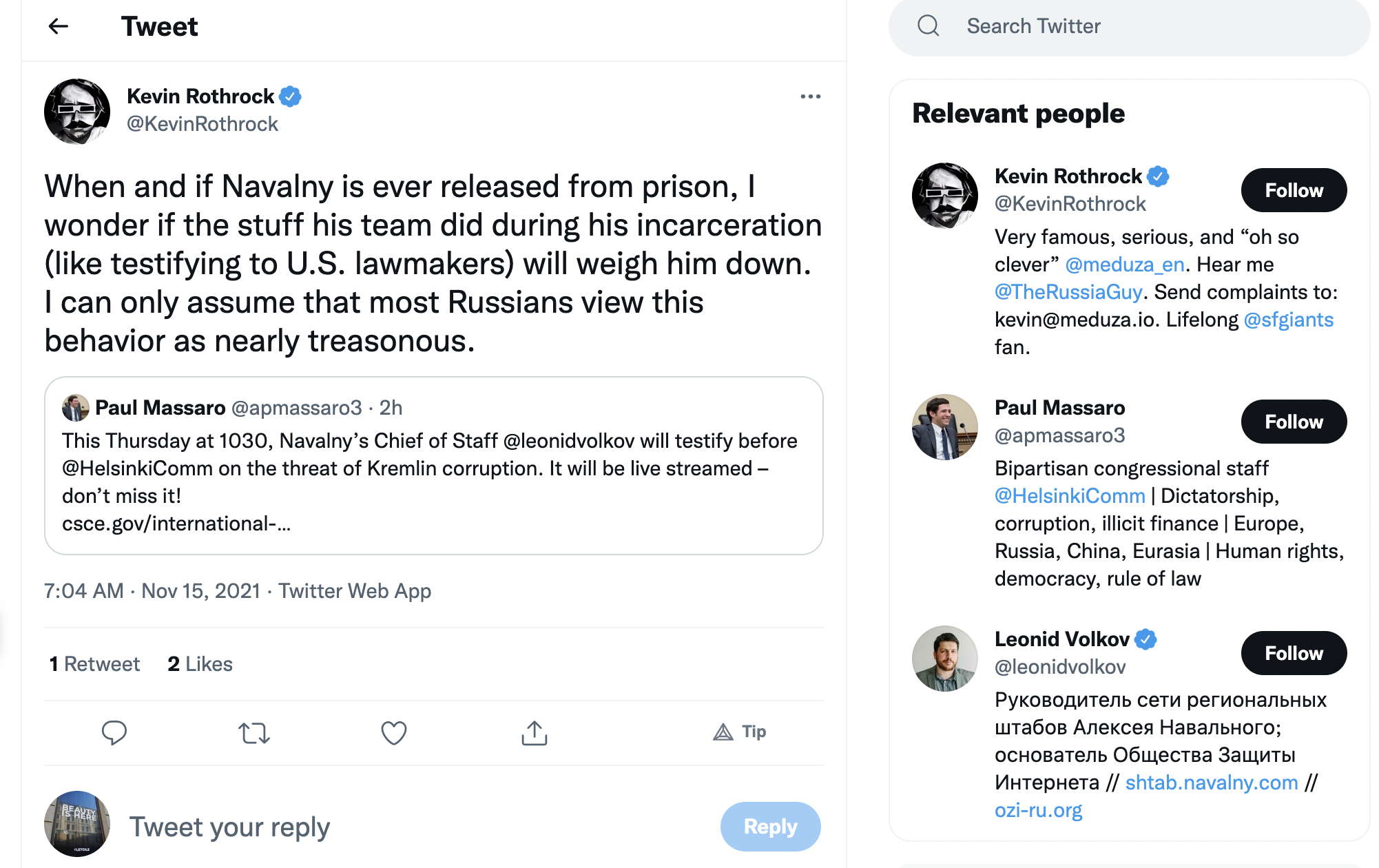Click the back arrow icon
Viewport: 1379px width, 868px height.
(x=59, y=27)
